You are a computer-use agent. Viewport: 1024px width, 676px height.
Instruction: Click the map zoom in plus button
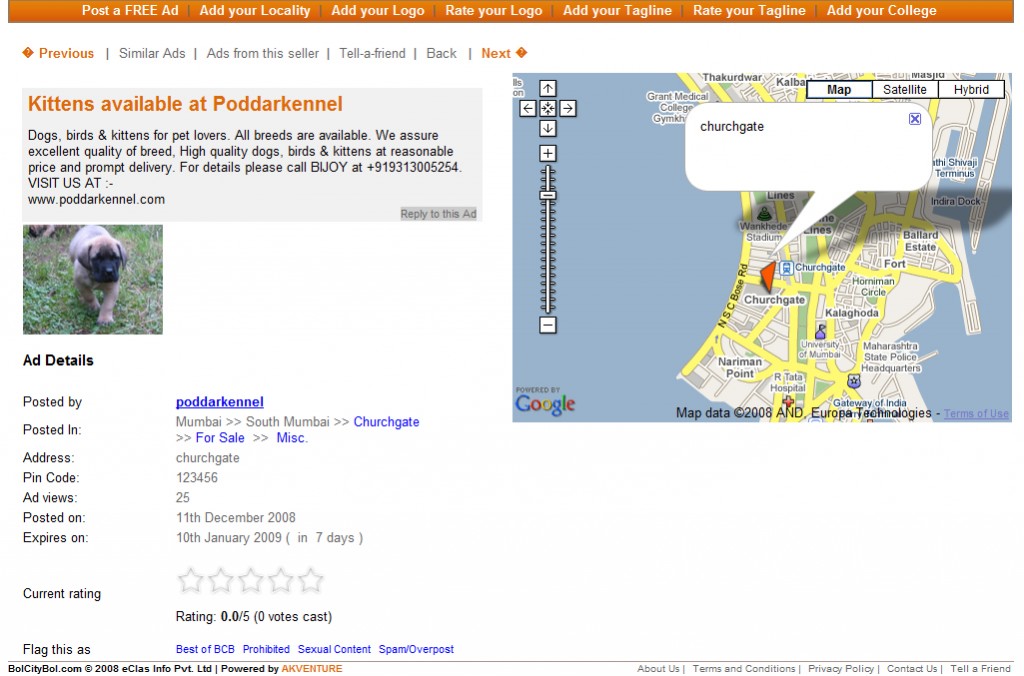tap(548, 153)
